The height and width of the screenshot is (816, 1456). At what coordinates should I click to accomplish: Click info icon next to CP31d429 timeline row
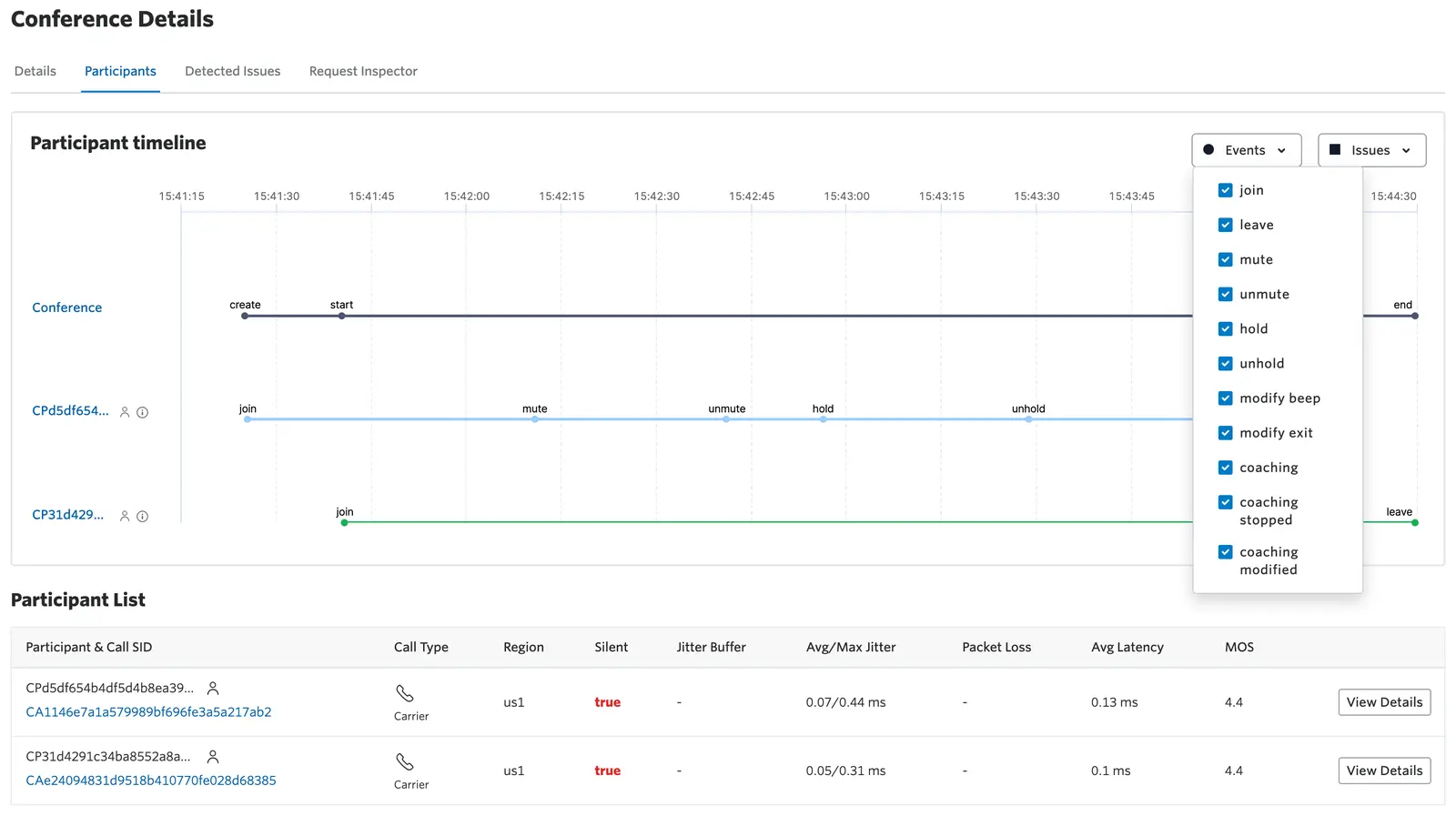point(143,516)
